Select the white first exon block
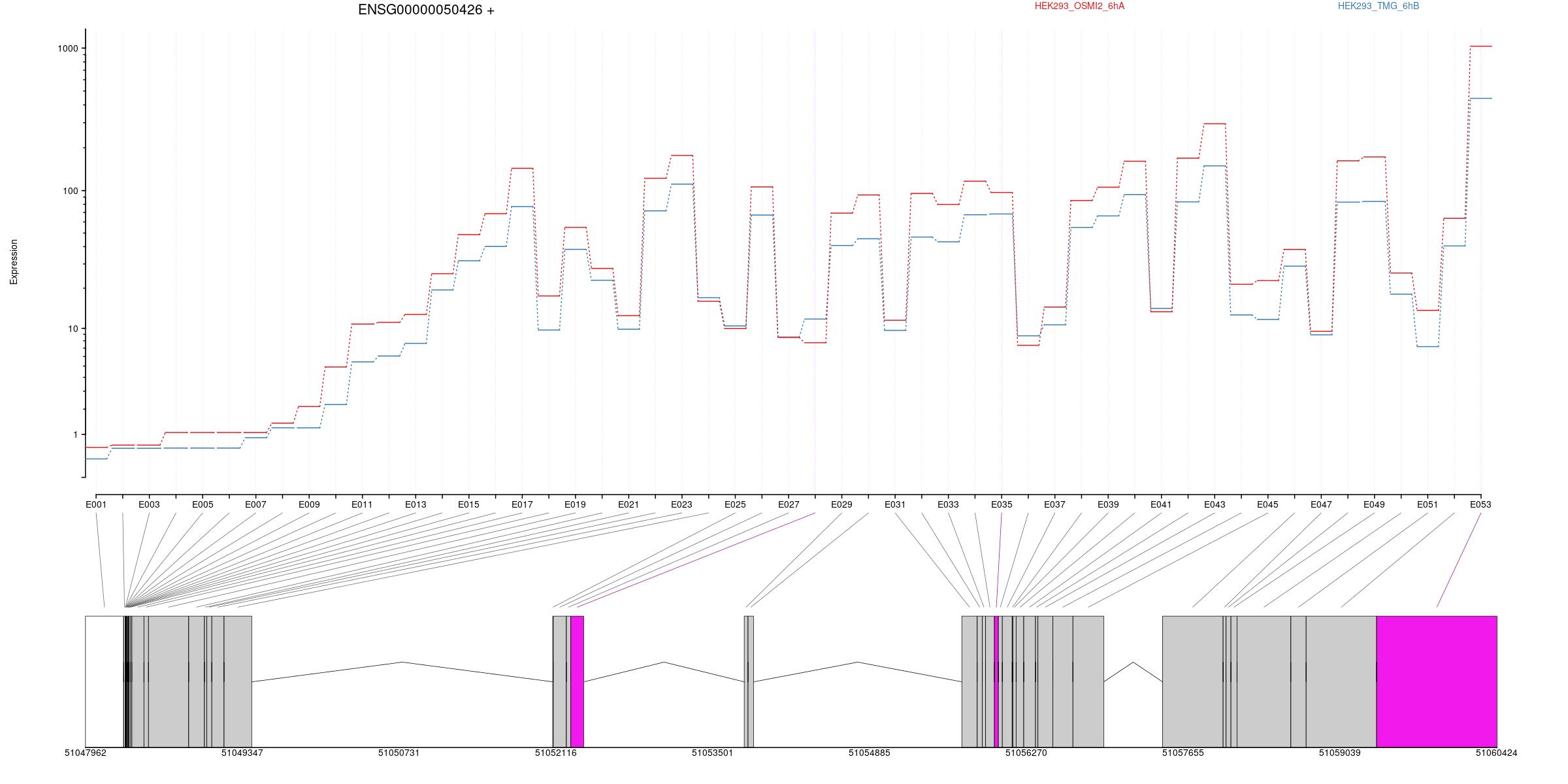 tap(105, 681)
